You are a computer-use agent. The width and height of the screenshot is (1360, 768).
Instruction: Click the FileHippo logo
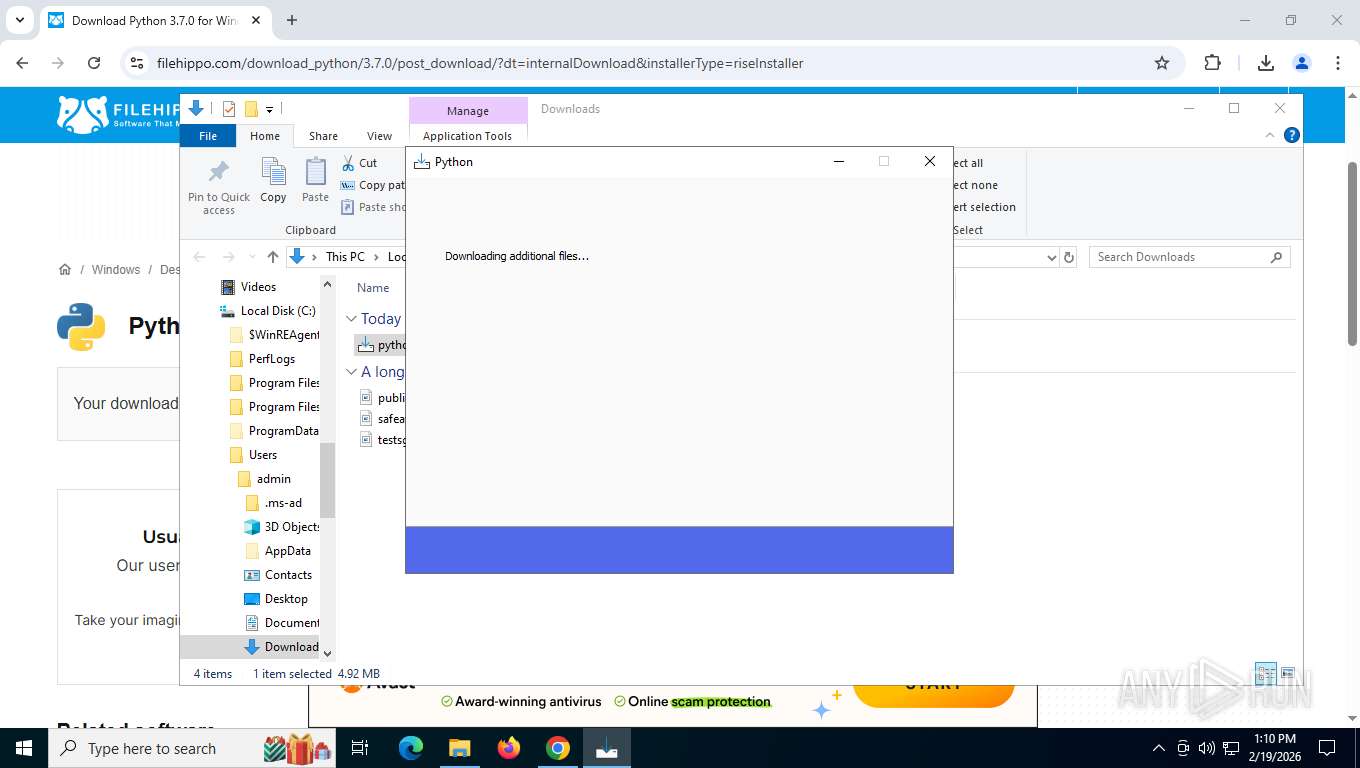tap(118, 115)
